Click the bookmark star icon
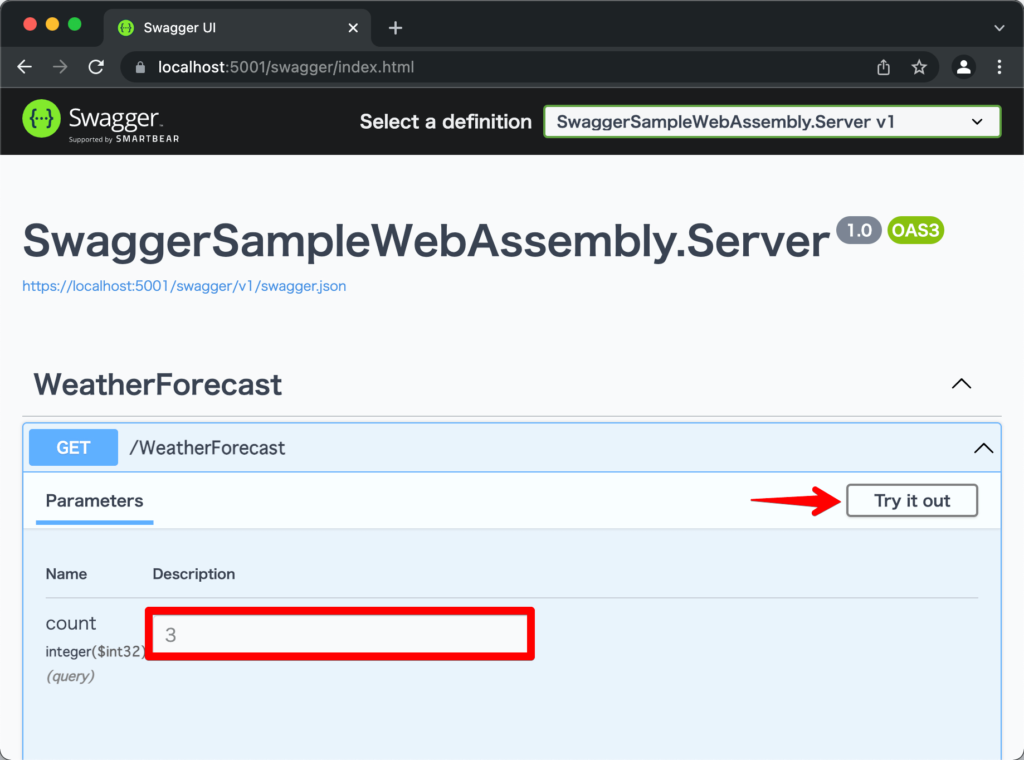Viewport: 1024px width, 760px height. click(919, 67)
